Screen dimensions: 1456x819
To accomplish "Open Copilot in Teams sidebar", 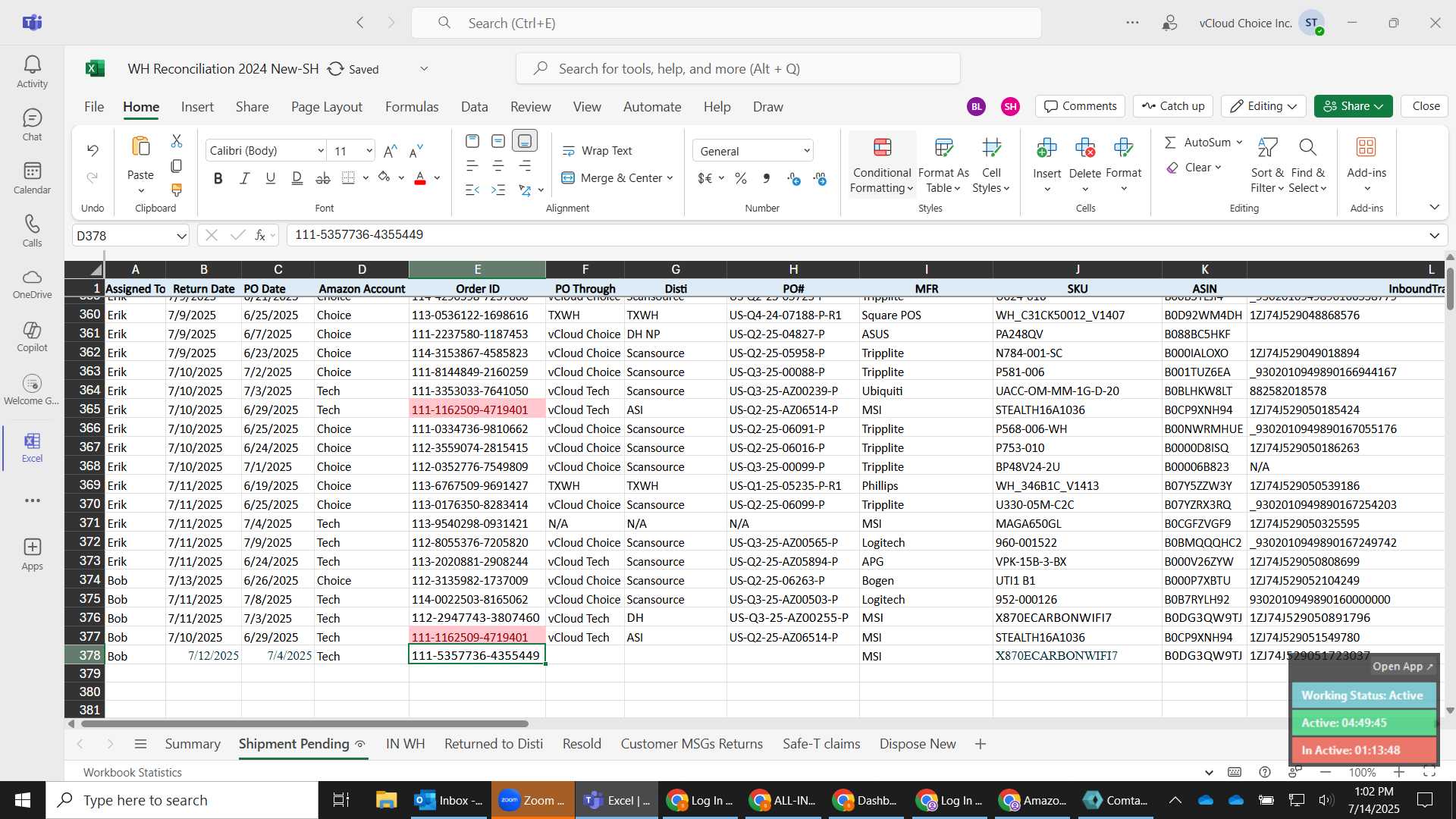I will point(32,337).
